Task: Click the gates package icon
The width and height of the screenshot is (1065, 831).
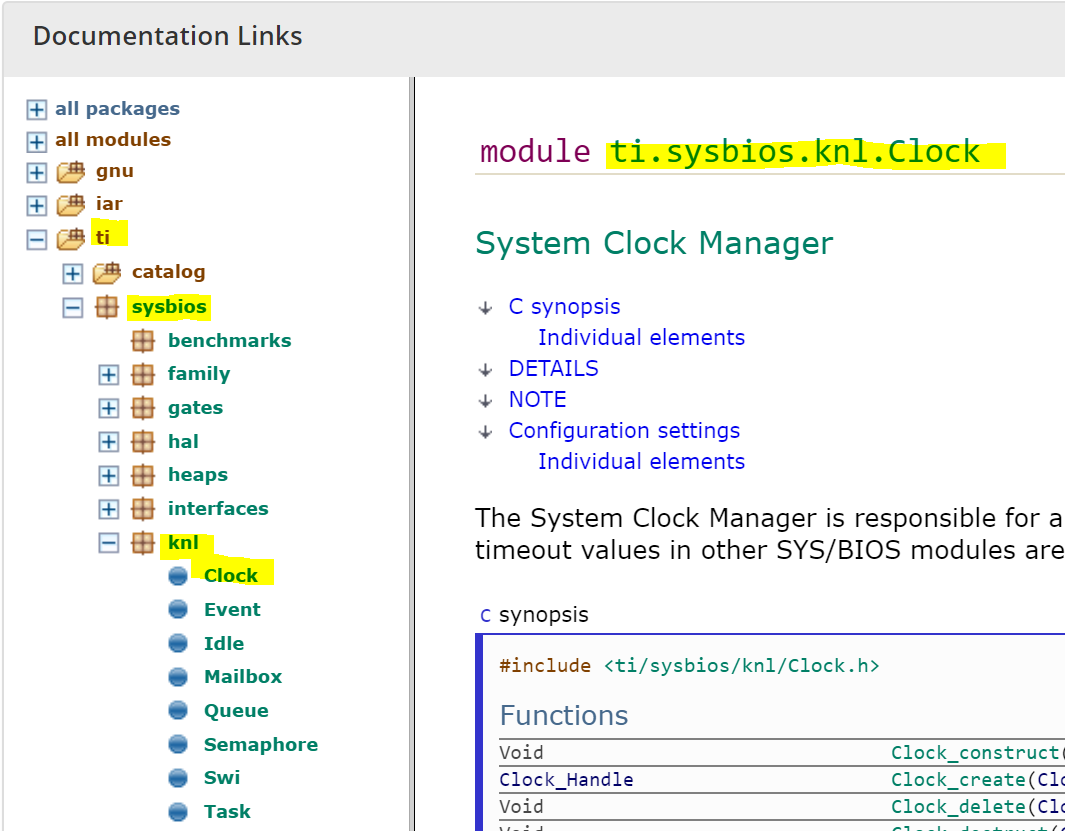Action: [143, 408]
